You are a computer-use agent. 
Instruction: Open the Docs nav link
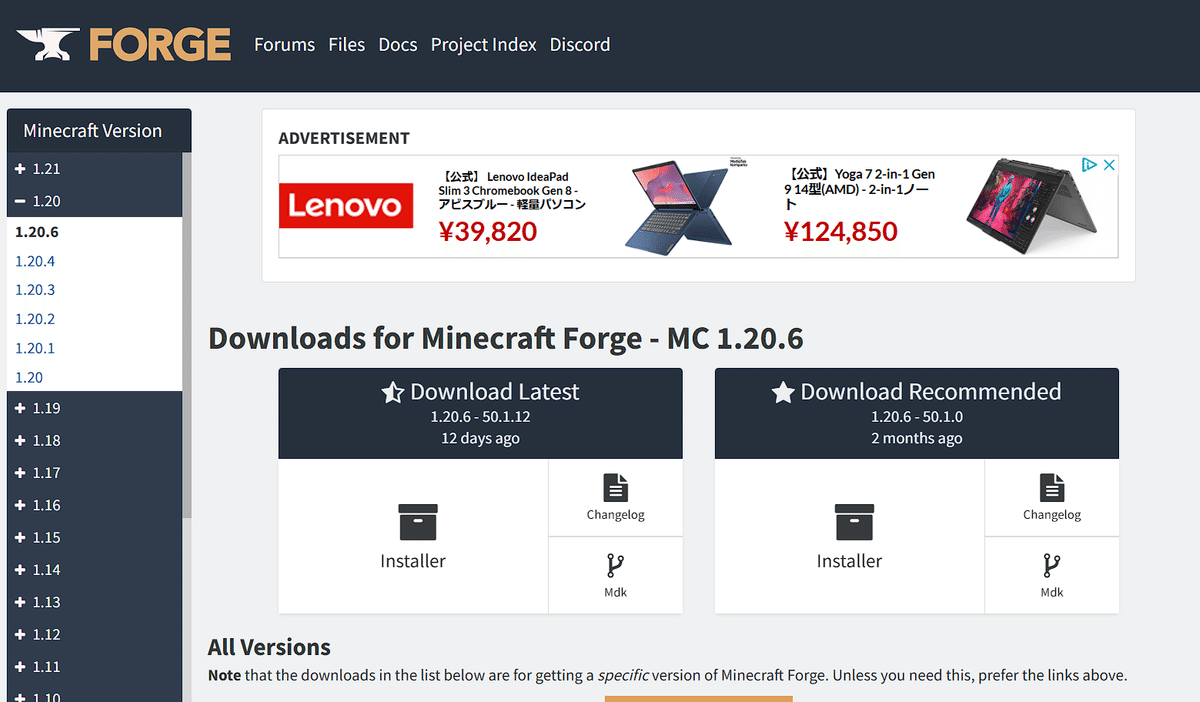pos(398,44)
